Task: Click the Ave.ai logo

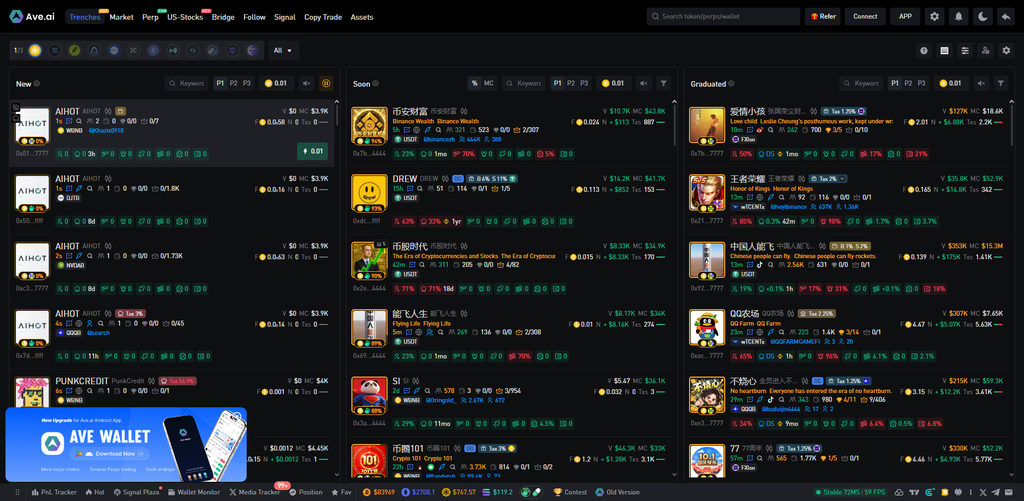Action: (33, 17)
